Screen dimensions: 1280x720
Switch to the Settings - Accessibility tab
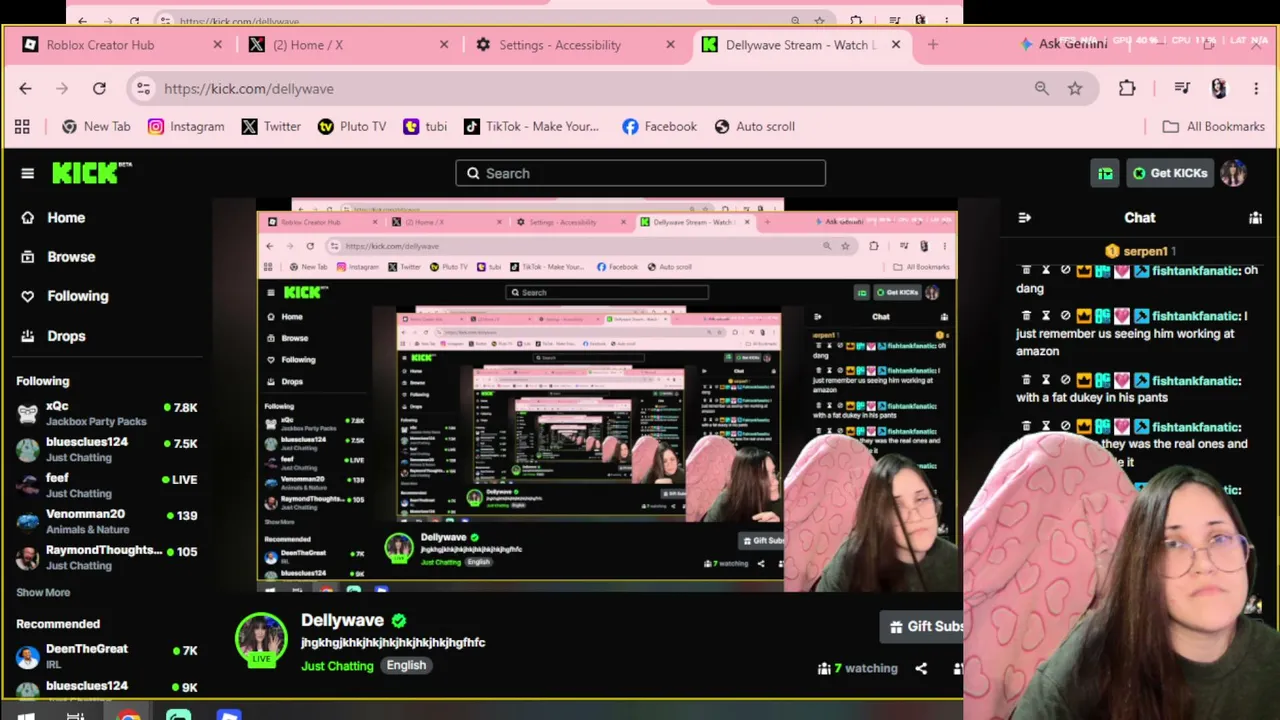[573, 45]
